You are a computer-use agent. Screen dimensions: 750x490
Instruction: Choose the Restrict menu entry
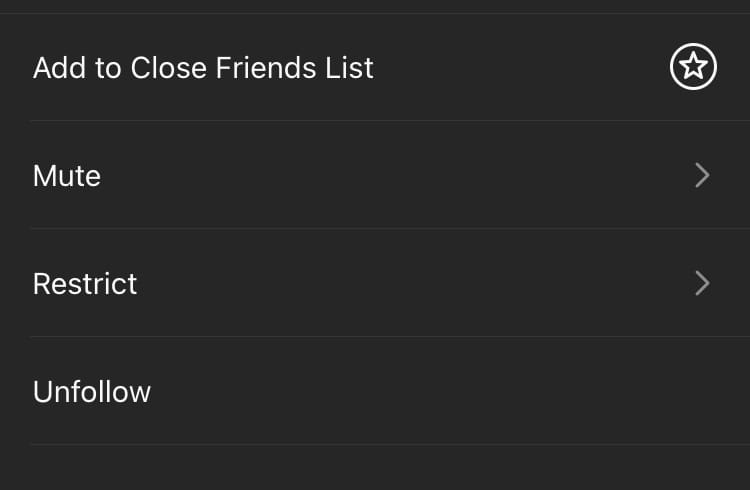[x=85, y=284]
